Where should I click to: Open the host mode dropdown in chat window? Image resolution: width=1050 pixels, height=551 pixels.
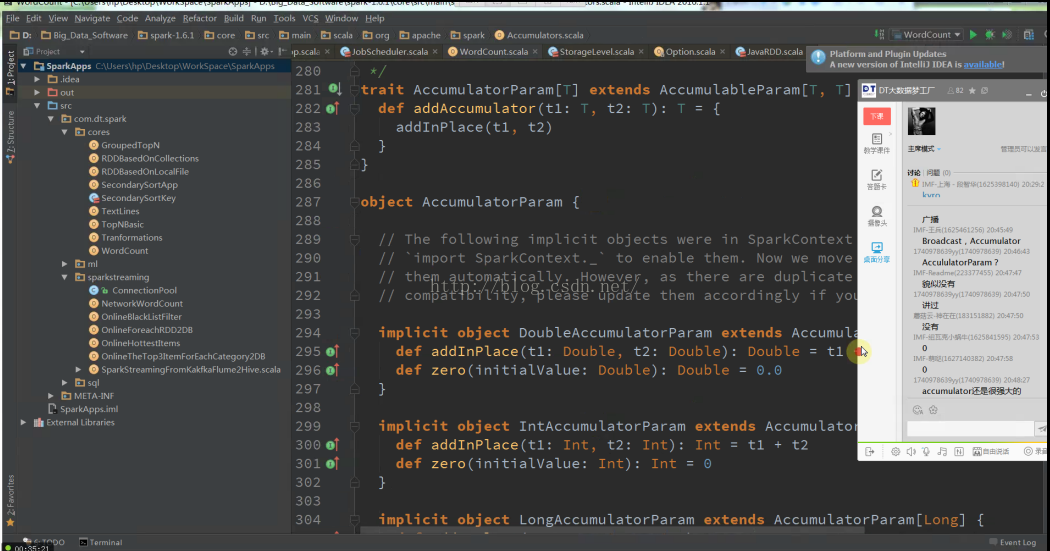(x=924, y=149)
